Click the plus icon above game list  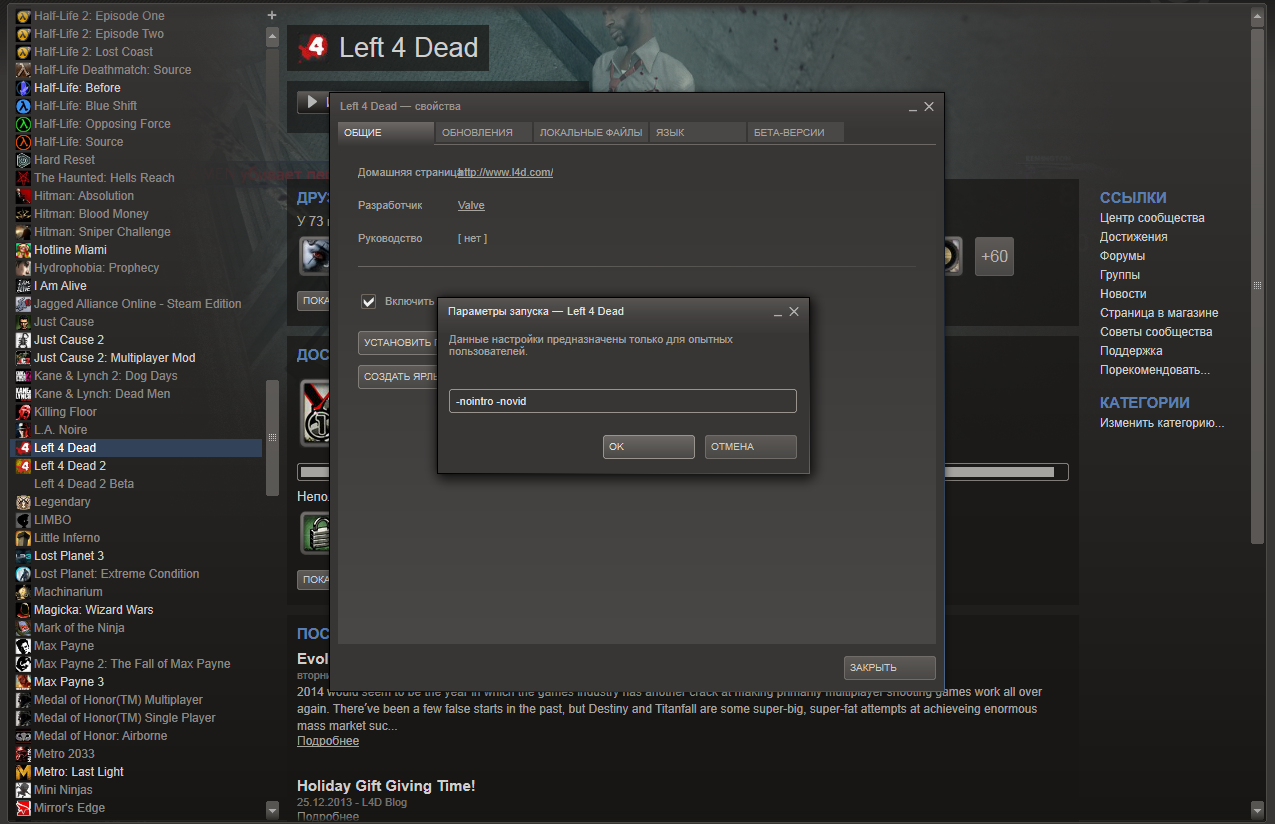[272, 15]
